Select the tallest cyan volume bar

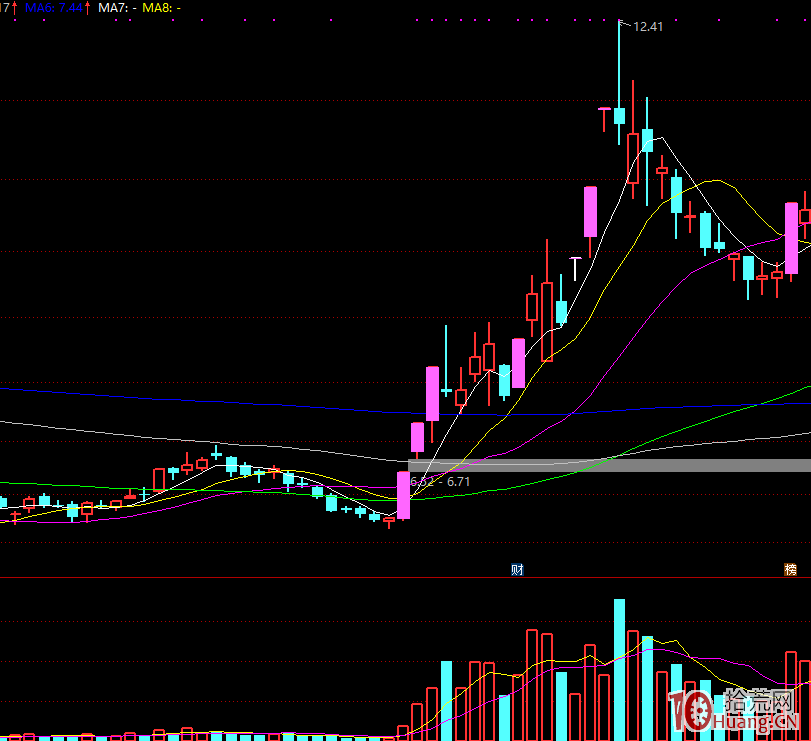(619, 670)
